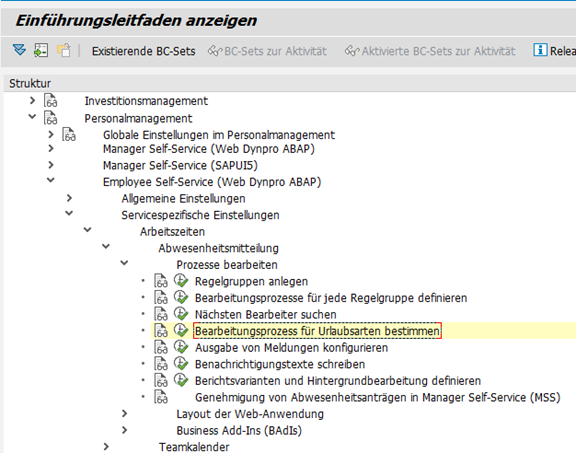The height and width of the screenshot is (453, 576).
Task: Collapse the Prozesse bearbeiten node
Action: point(124,263)
